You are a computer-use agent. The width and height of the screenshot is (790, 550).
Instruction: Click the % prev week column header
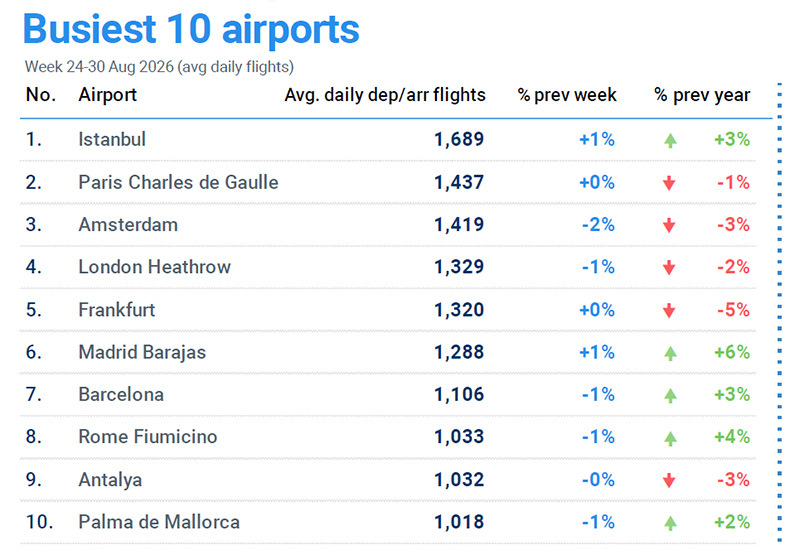click(x=567, y=95)
